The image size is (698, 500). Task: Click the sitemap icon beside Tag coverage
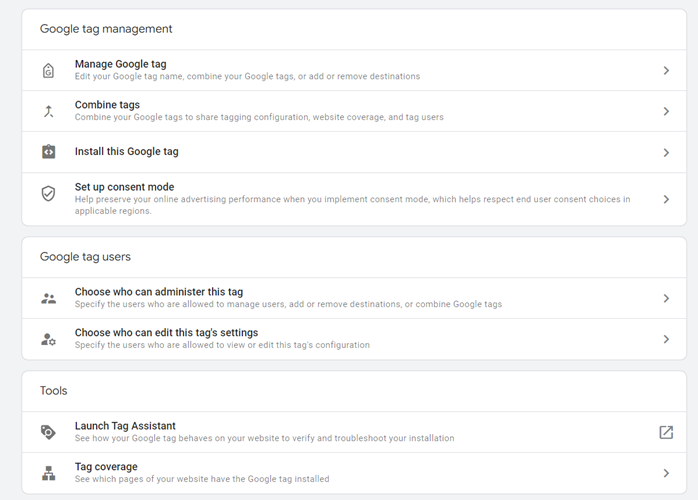pos(49,473)
